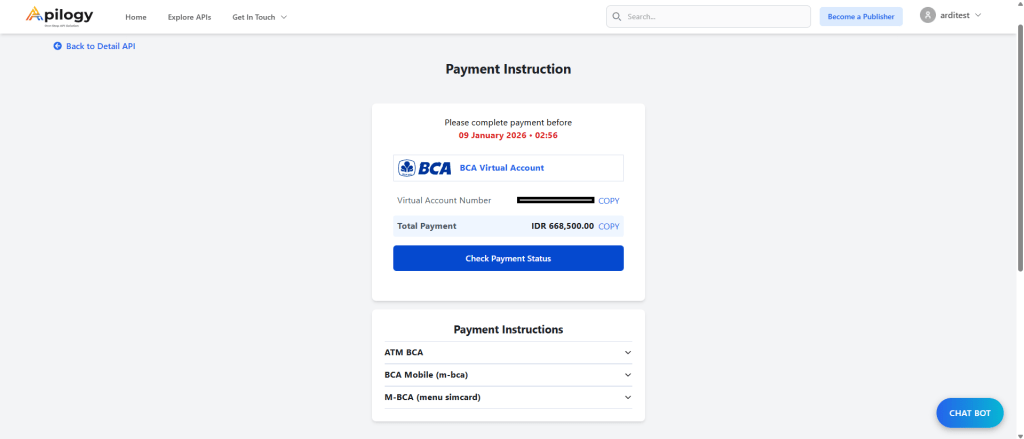Click the Apilogy logo

coord(60,16)
